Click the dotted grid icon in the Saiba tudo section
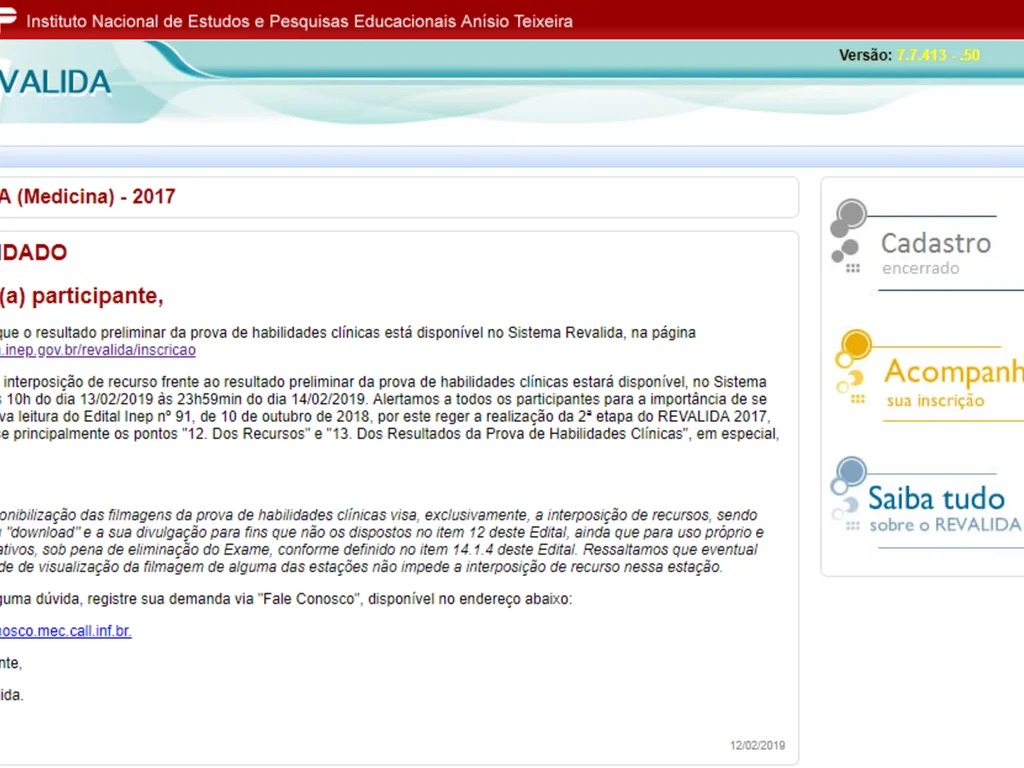The height and width of the screenshot is (768, 1024). point(855,524)
